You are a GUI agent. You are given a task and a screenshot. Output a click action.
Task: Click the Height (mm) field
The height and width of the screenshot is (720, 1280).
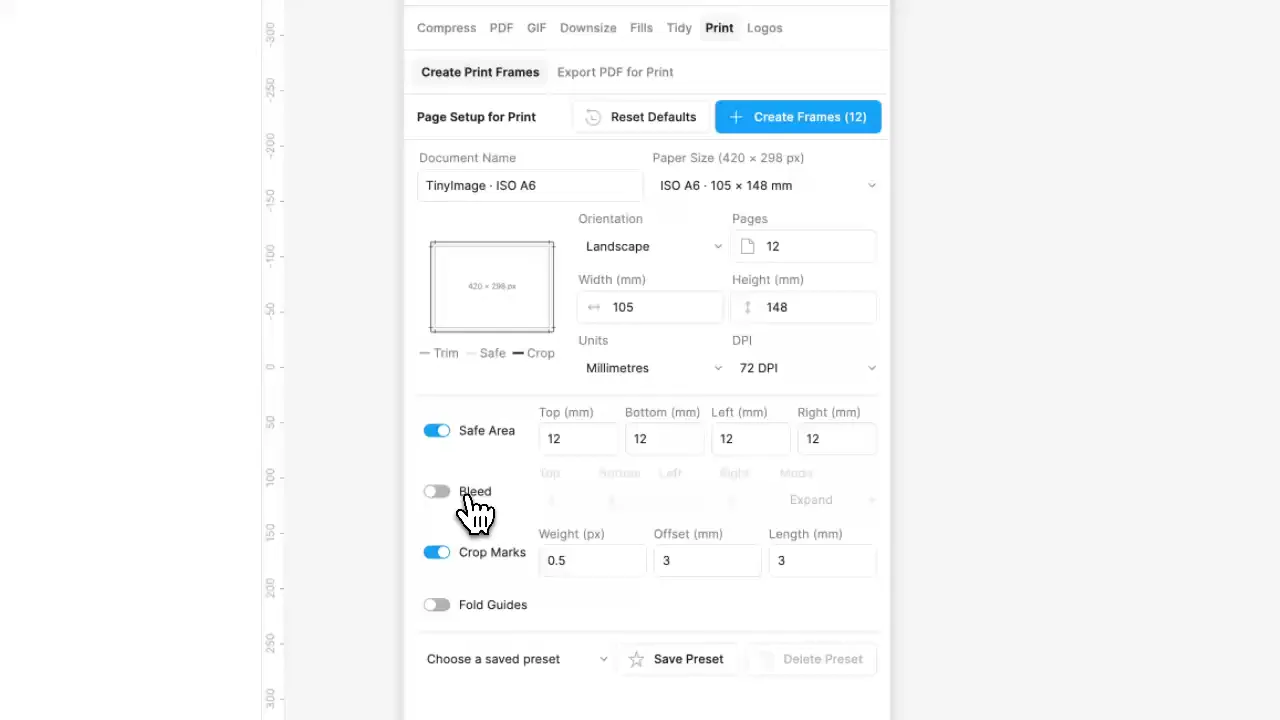[x=804, y=307]
